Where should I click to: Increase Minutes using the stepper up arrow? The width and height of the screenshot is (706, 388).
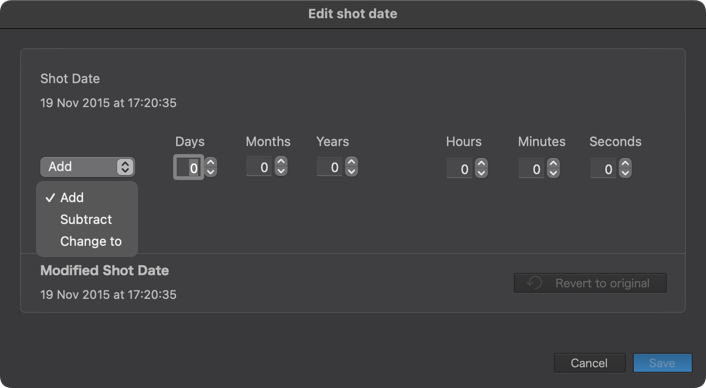point(553,163)
